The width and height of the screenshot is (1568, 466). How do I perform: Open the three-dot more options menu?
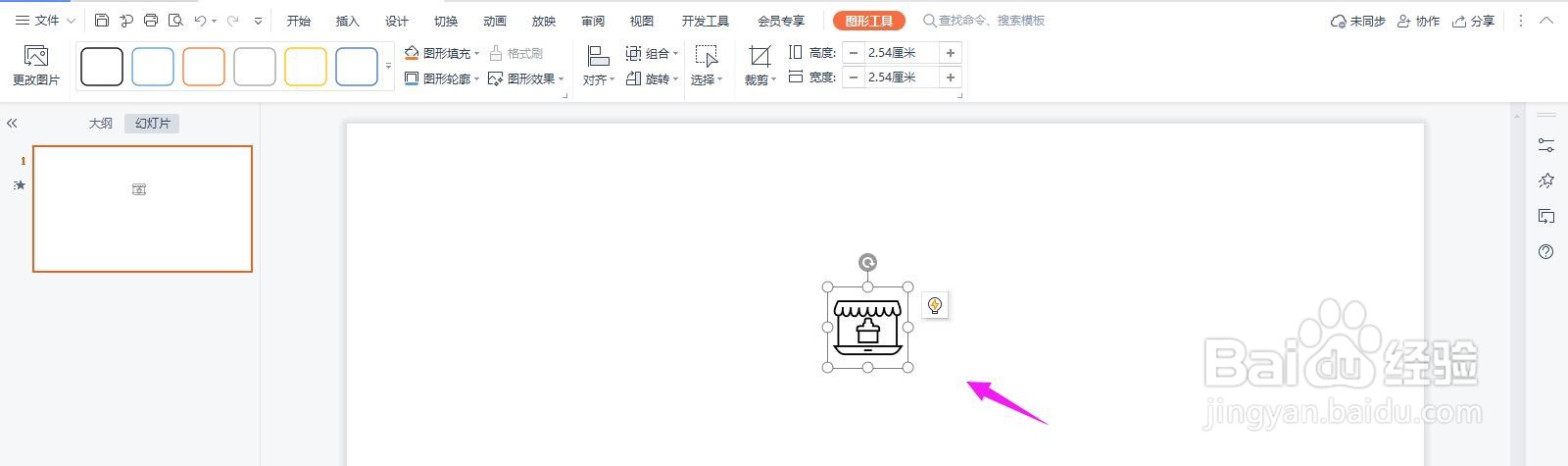pos(1520,21)
